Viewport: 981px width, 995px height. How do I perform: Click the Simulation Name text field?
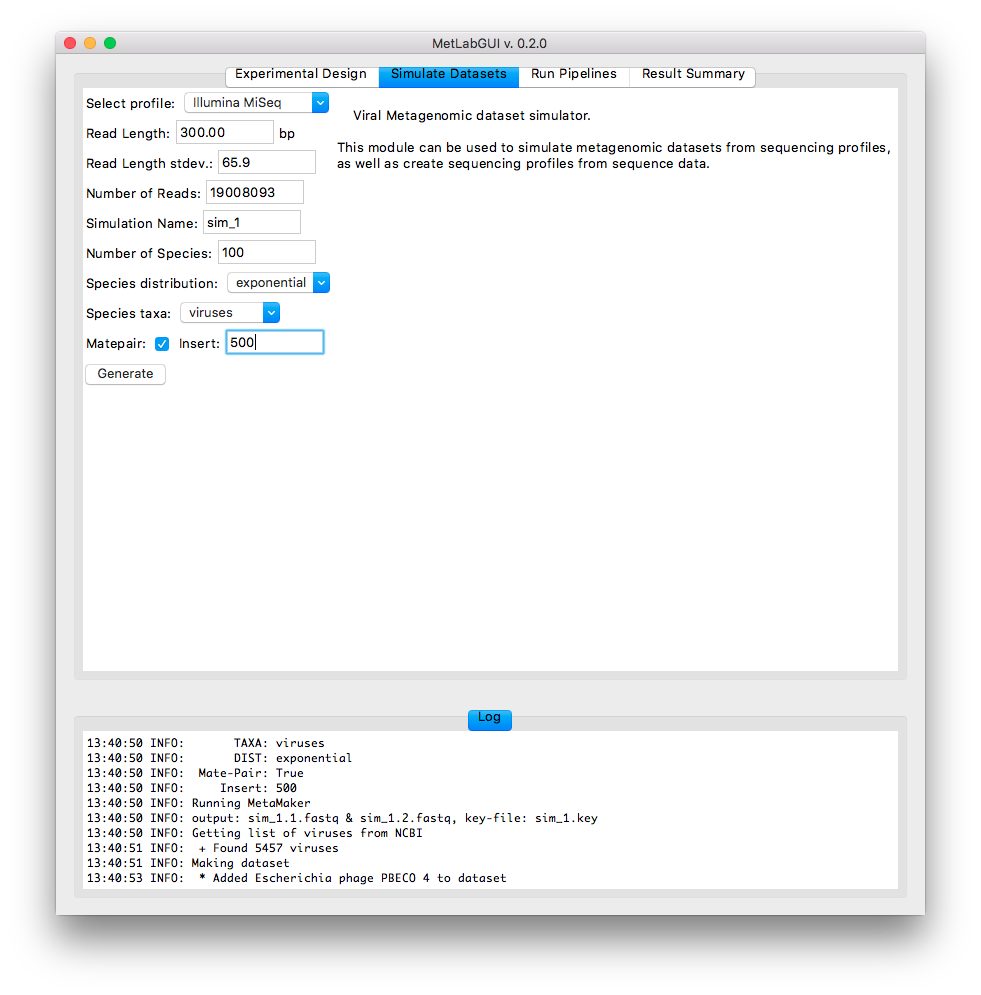(x=251, y=223)
